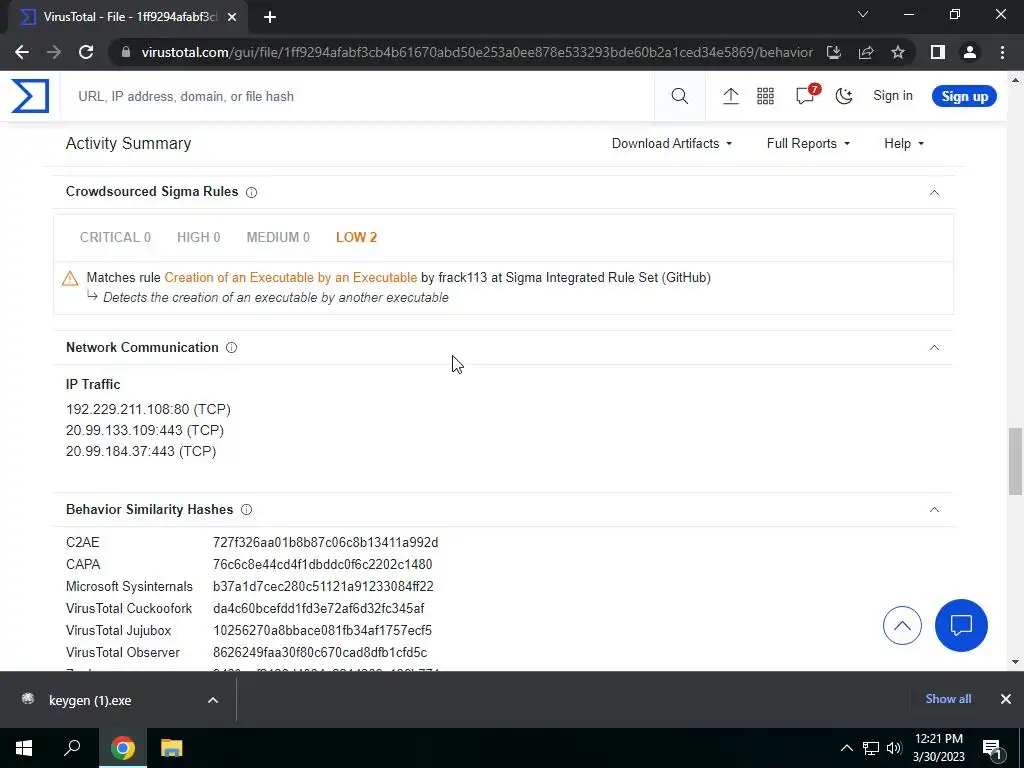
Task: Open keygen (1).exe download options arrow
Action: (213, 700)
